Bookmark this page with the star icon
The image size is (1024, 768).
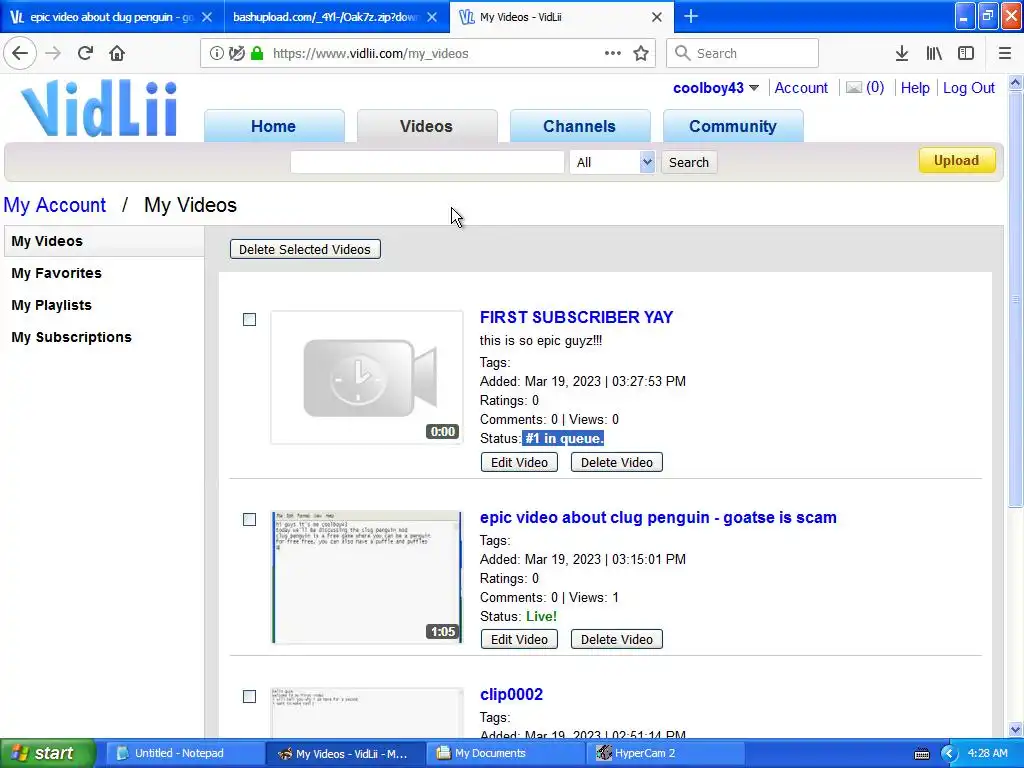[641, 53]
